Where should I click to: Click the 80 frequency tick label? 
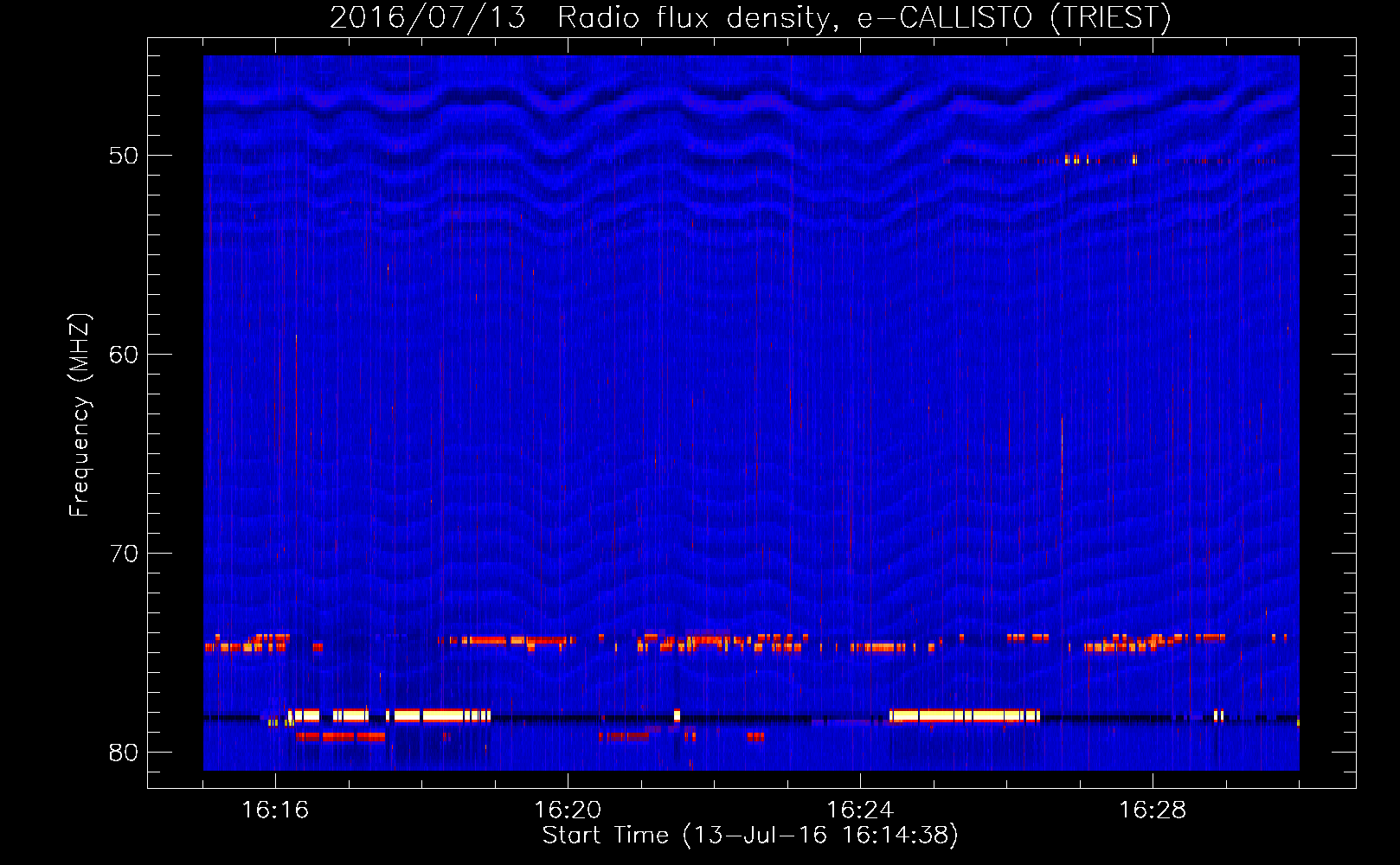click(124, 753)
